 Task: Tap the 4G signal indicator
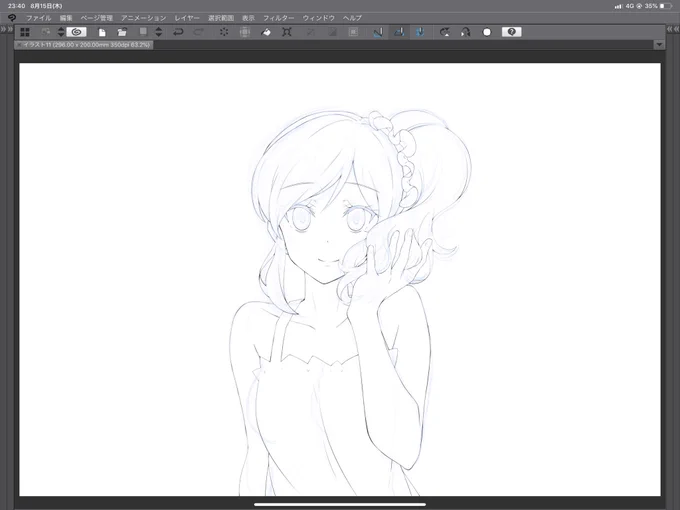(x=630, y=6)
